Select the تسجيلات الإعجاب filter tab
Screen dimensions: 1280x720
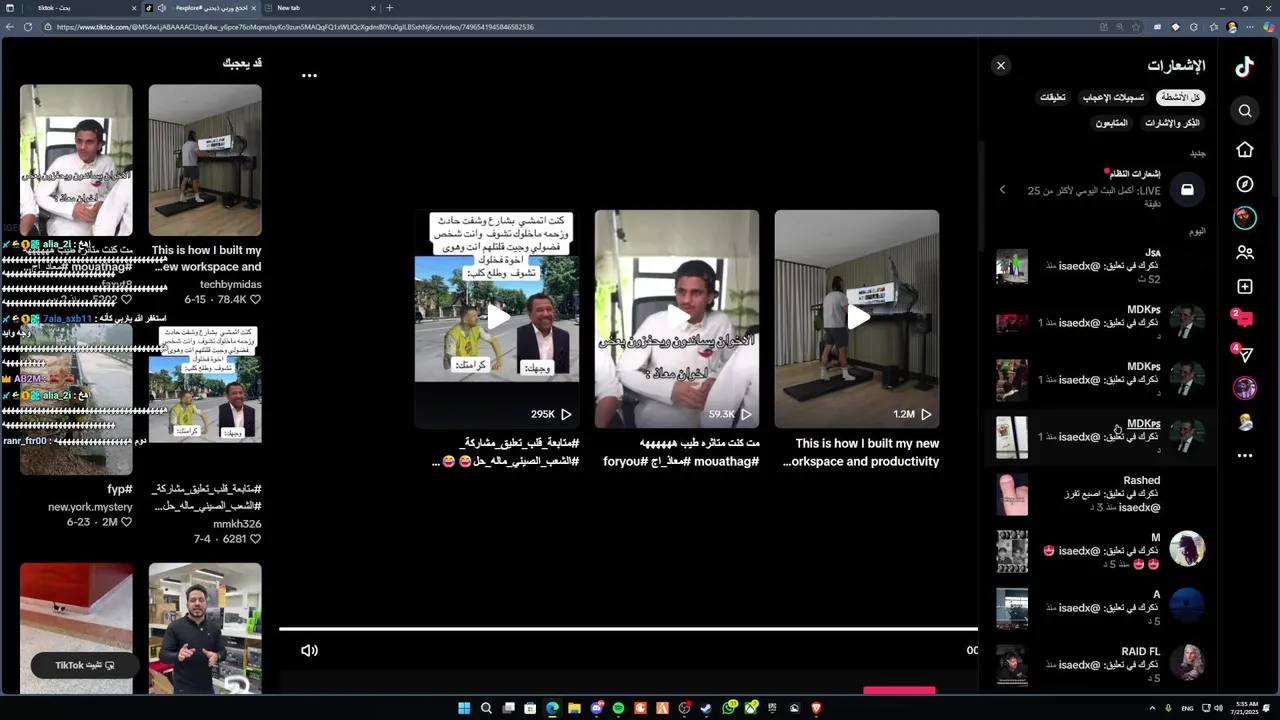(1114, 98)
